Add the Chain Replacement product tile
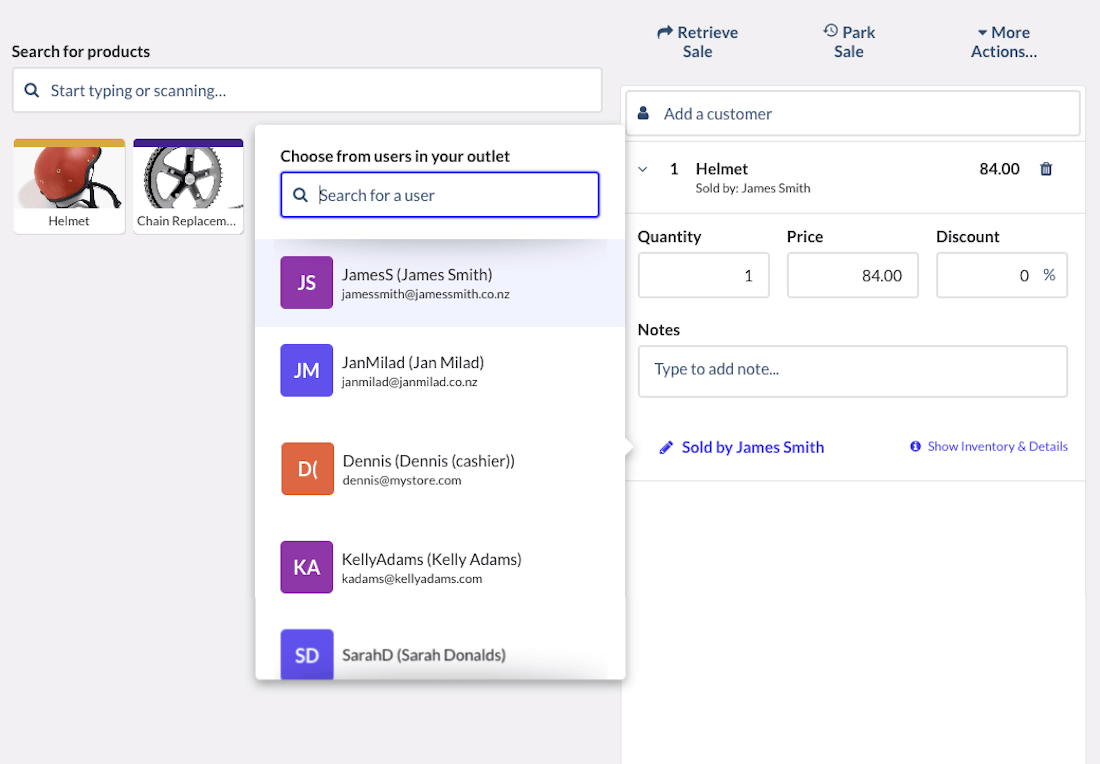 click(188, 187)
